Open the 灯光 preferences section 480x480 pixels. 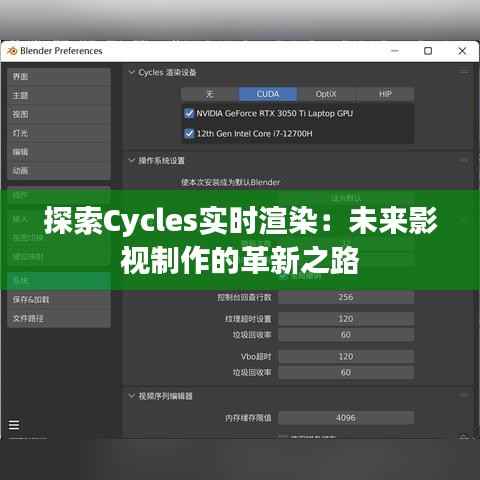59,133
